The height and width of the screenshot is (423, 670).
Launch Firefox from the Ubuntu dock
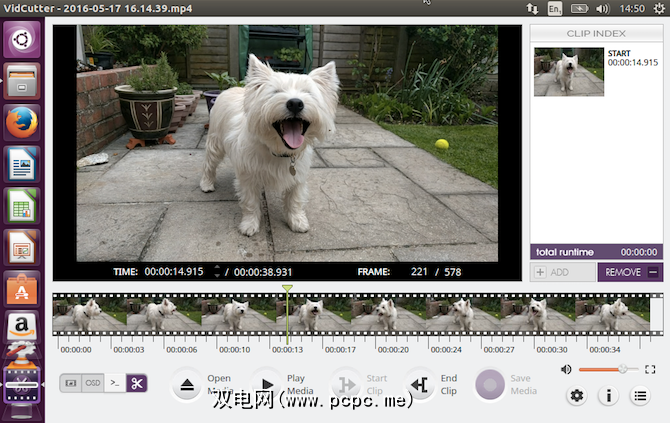point(22,122)
